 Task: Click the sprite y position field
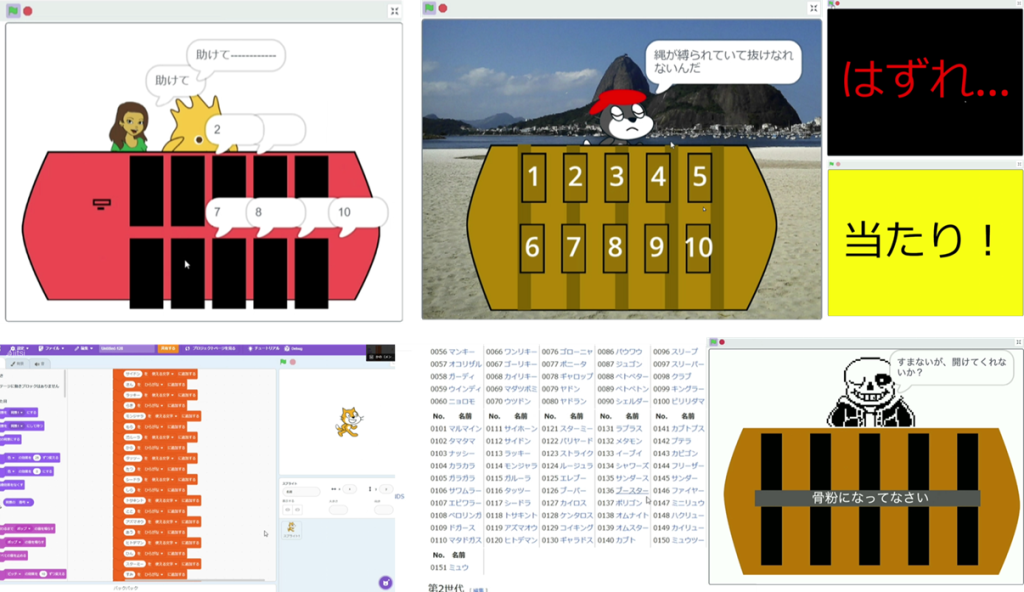tap(386, 489)
